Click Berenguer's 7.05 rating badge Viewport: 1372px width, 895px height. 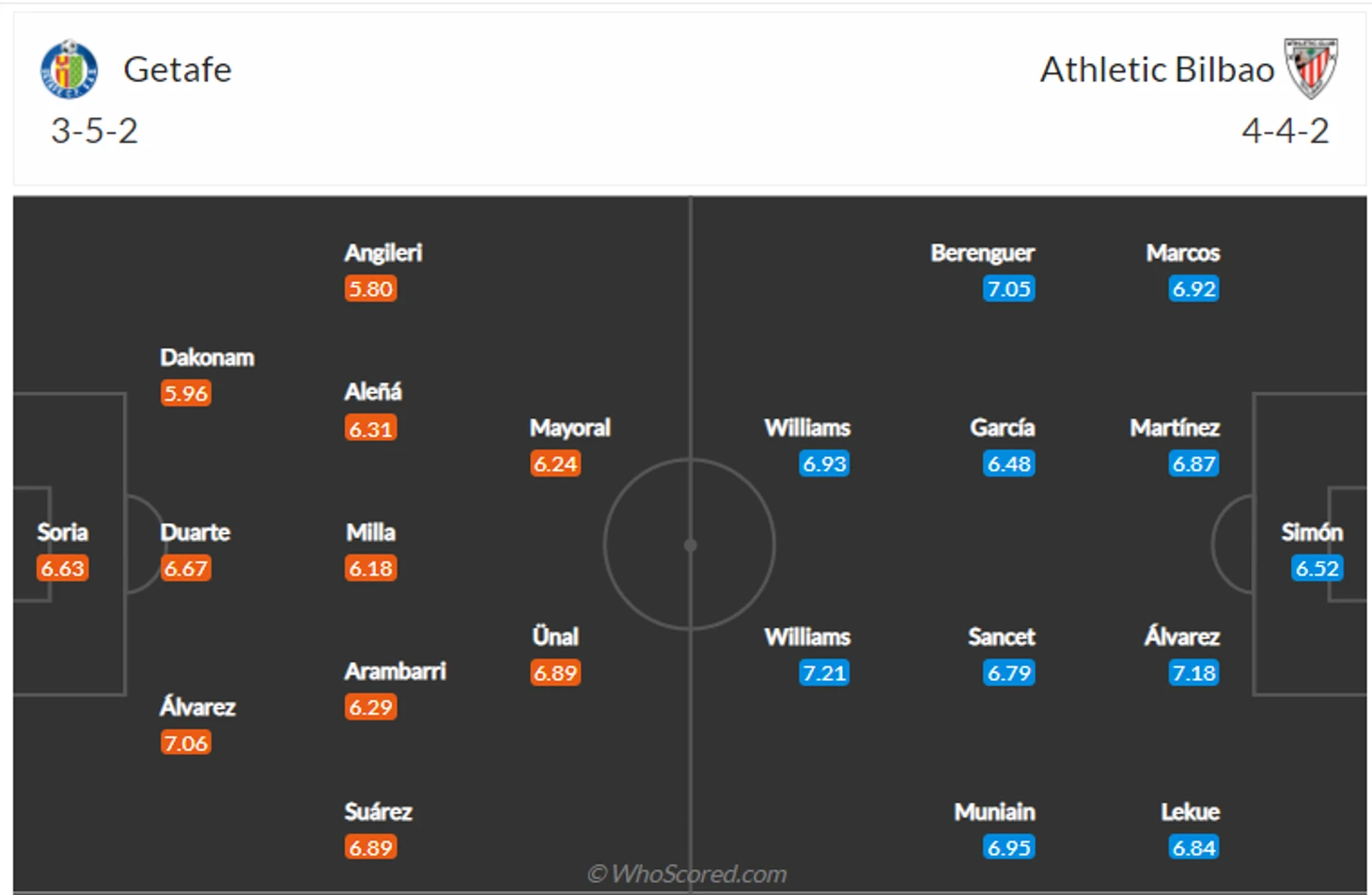coord(1009,289)
